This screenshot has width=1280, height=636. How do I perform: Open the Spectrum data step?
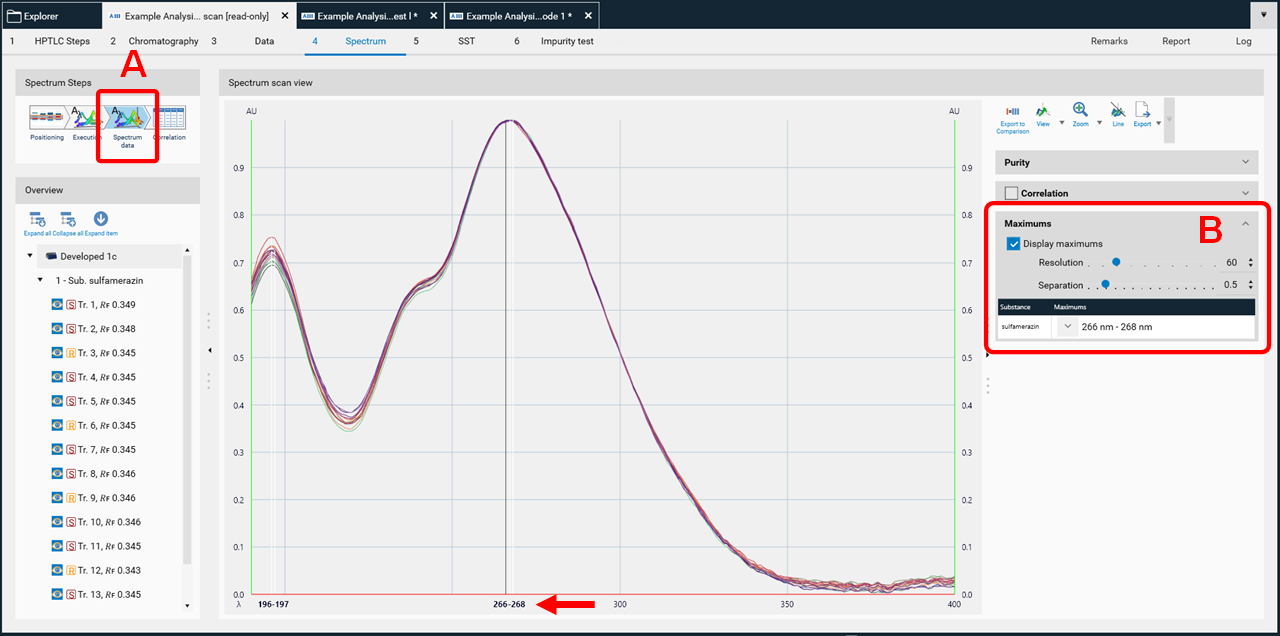[x=127, y=120]
